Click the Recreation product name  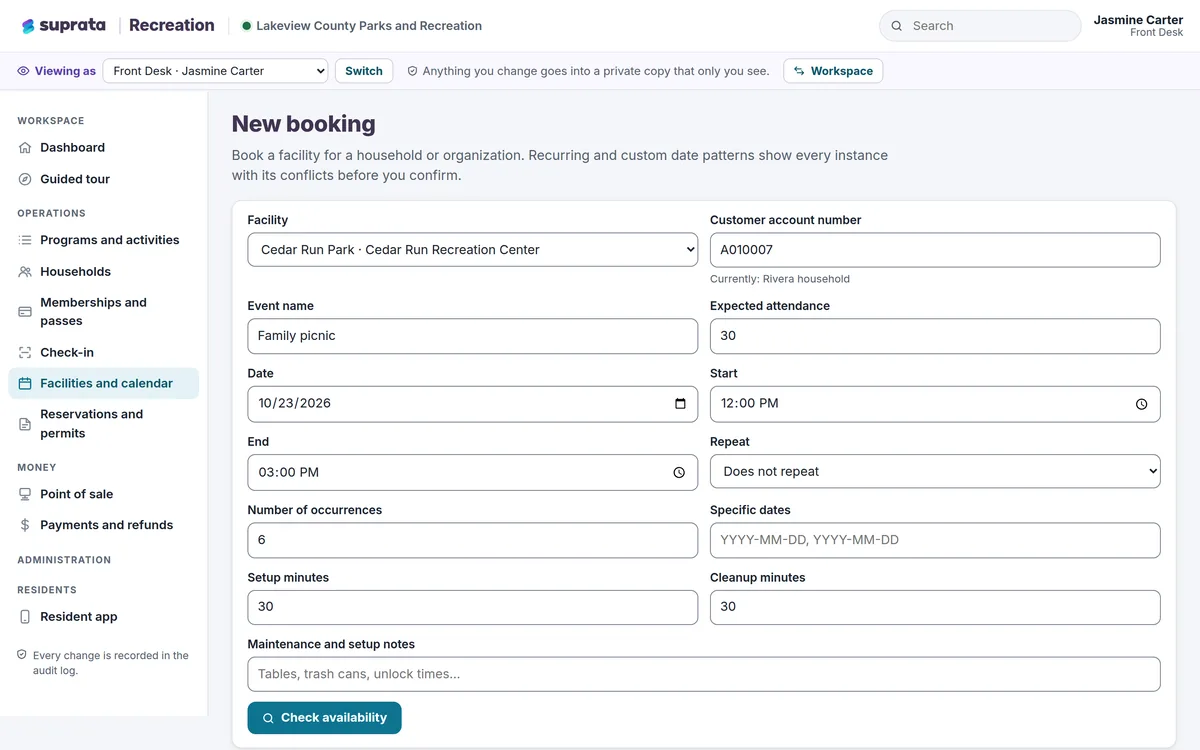(172, 26)
